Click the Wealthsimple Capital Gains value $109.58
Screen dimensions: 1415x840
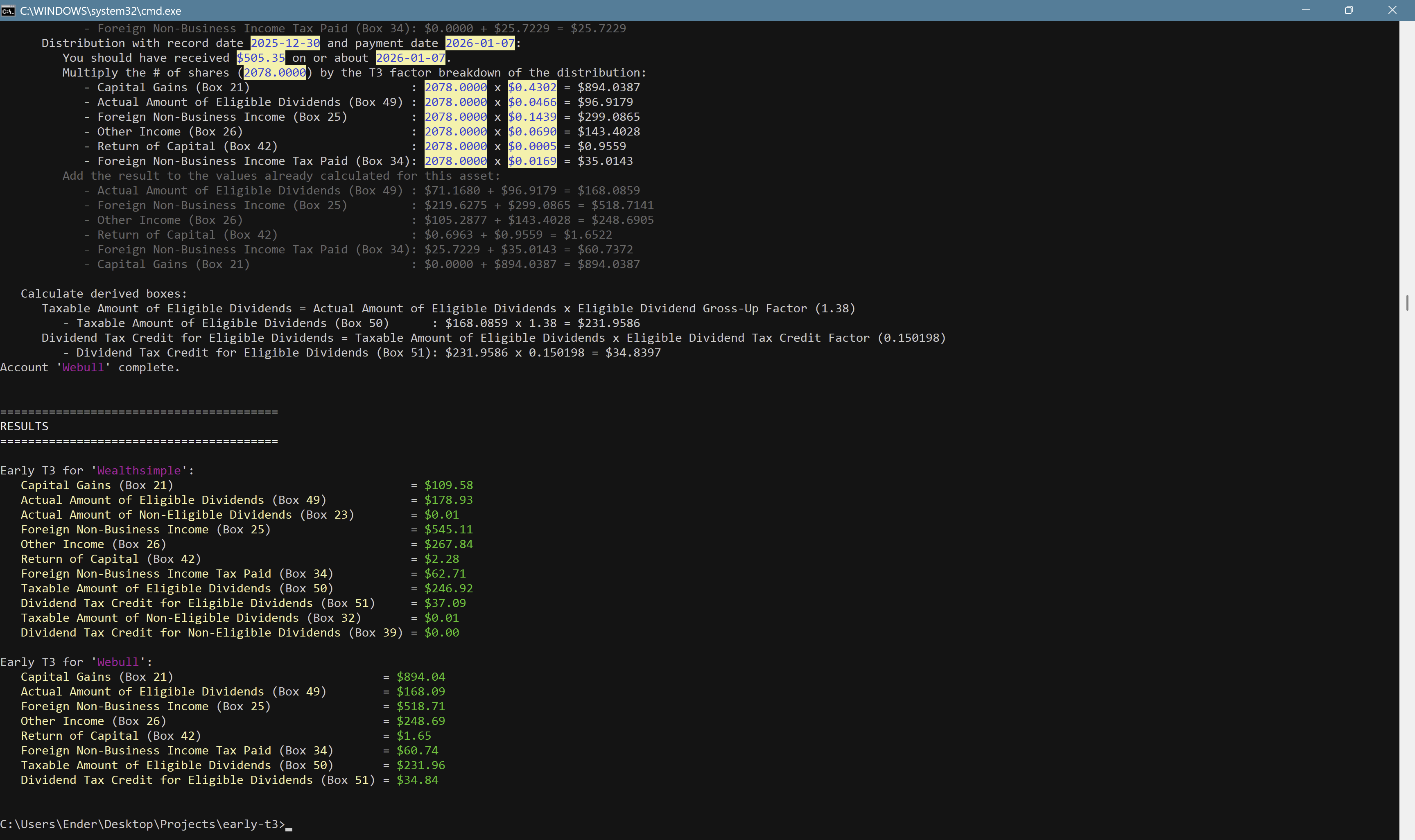pos(448,485)
